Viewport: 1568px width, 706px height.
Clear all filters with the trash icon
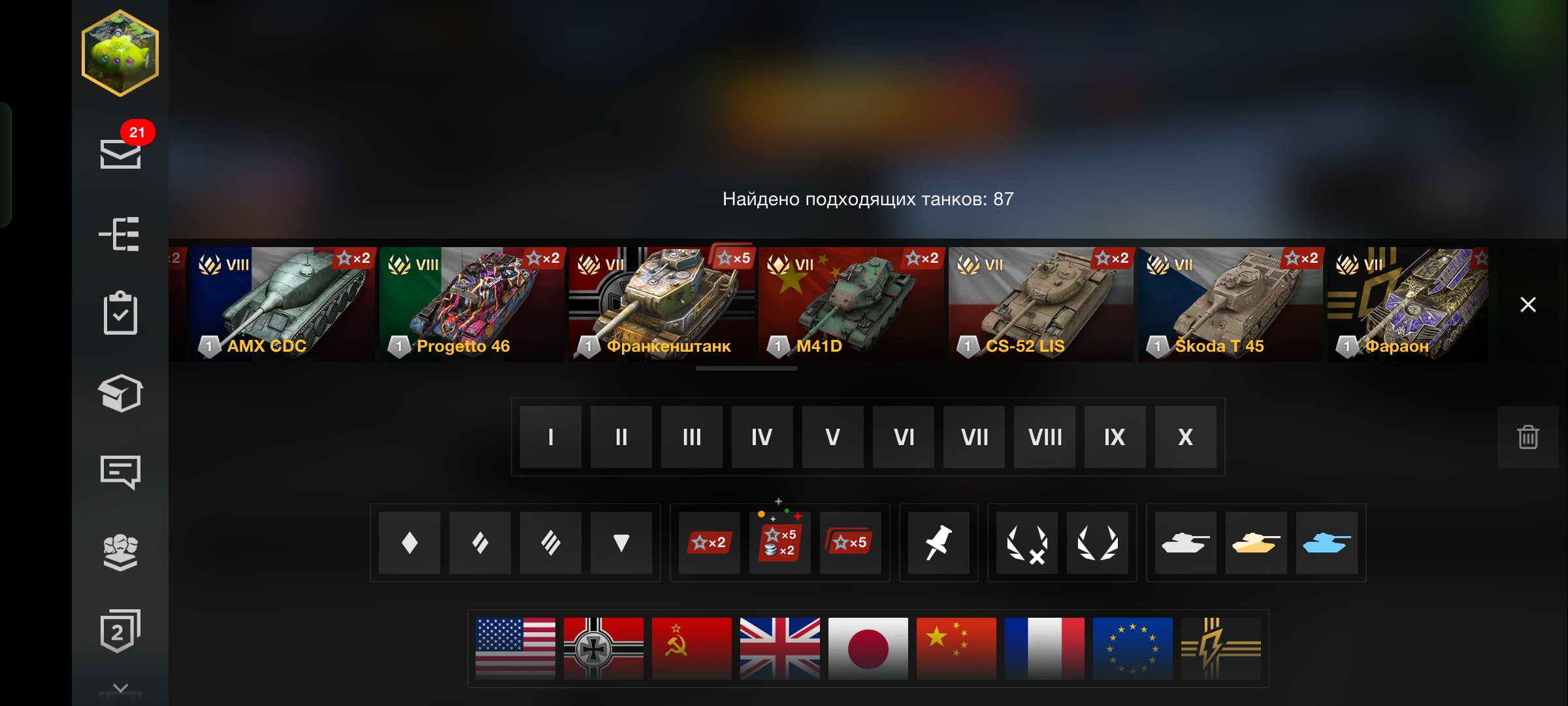coord(1527,437)
